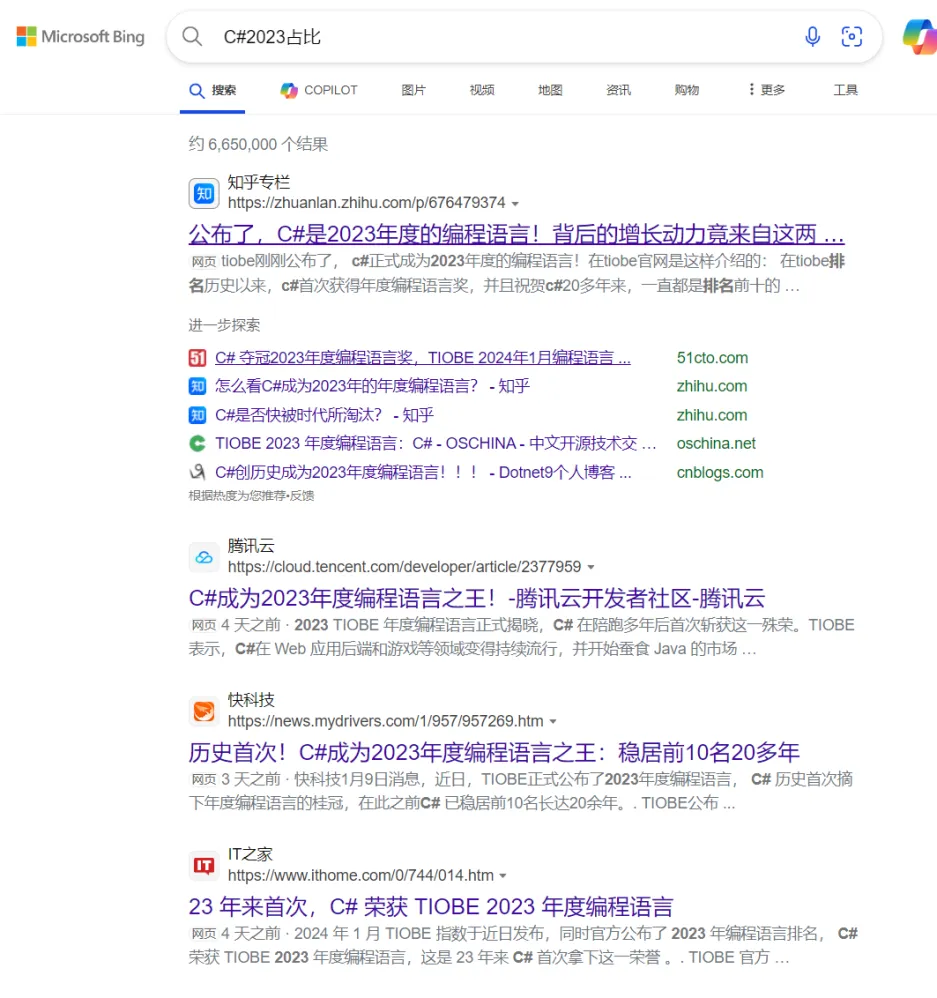Switch to the 图片 tab
937x998 pixels.
coord(413,90)
